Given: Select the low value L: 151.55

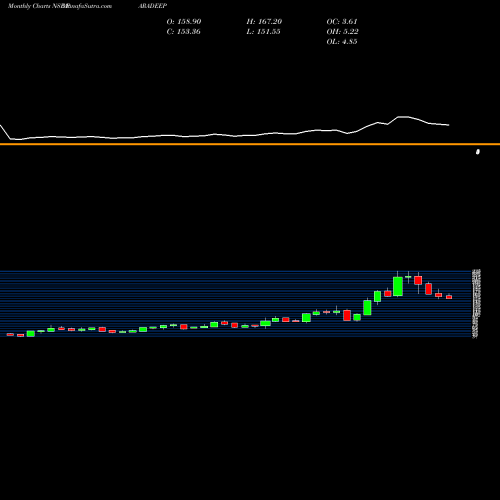Looking at the screenshot, I should point(263,32).
